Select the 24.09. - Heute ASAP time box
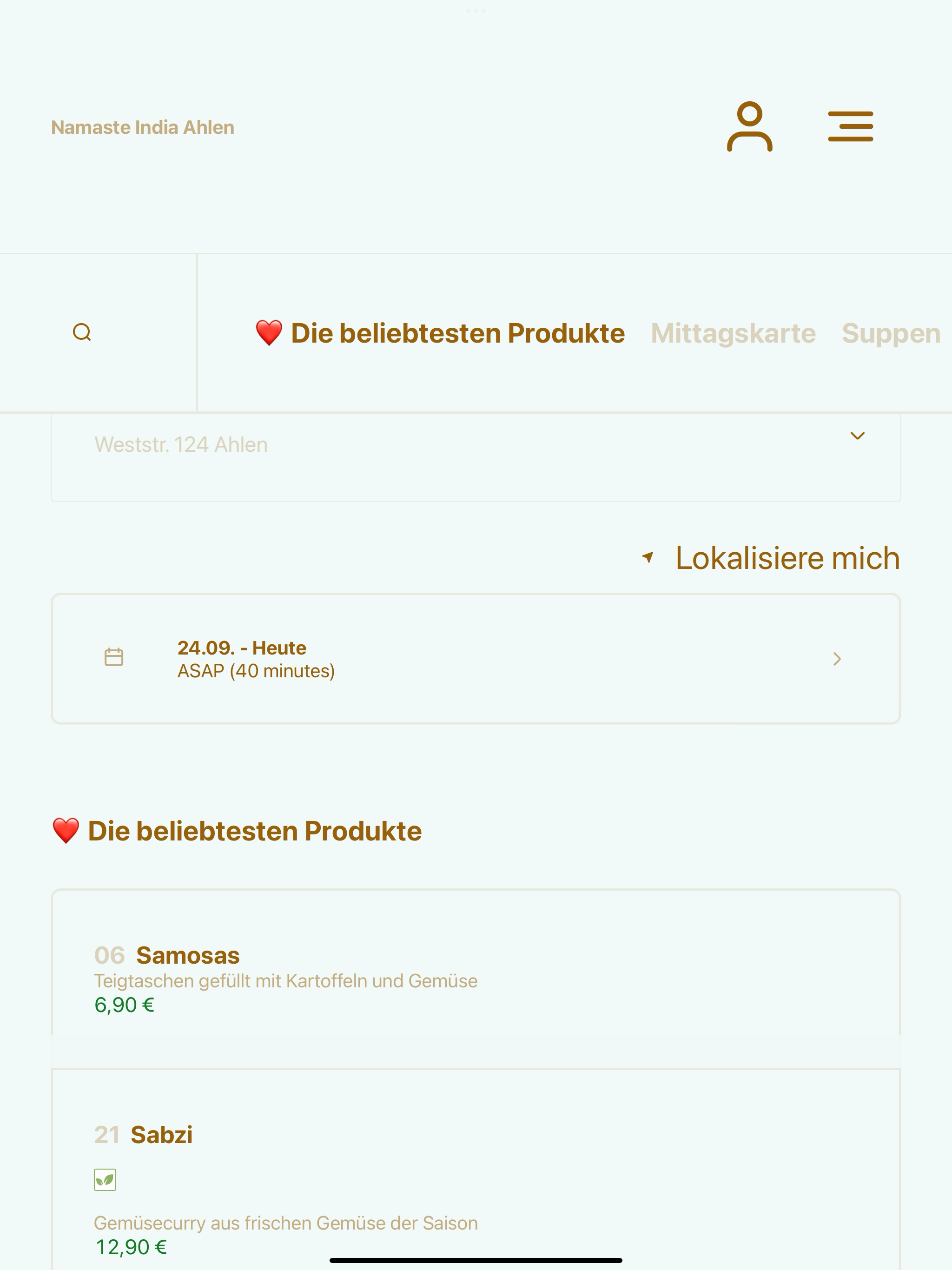This screenshot has width=952, height=1270. 476,659
